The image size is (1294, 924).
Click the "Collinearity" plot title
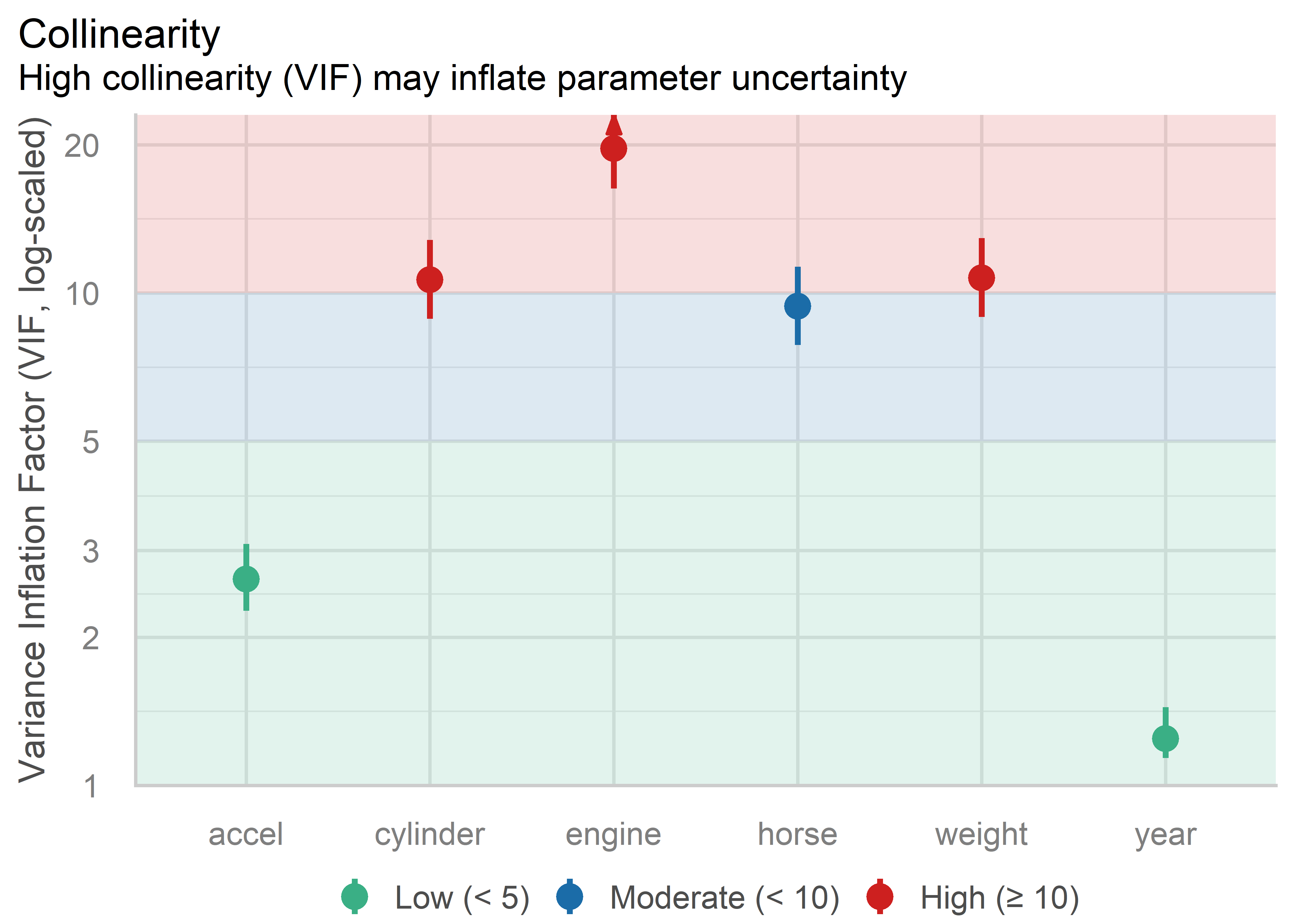coord(120,35)
